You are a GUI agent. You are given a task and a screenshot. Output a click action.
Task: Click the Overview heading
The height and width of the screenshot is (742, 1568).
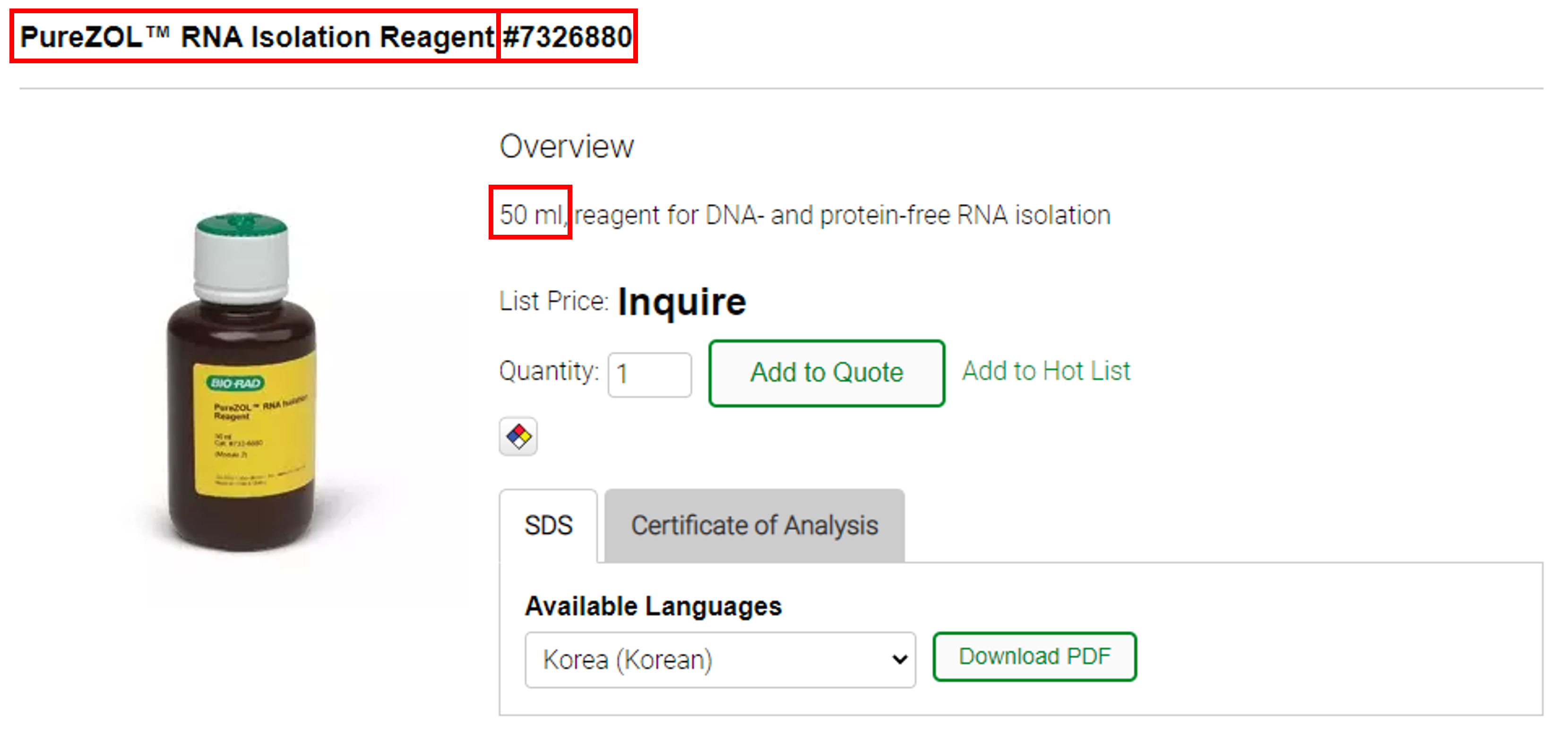pyautogui.click(x=567, y=146)
